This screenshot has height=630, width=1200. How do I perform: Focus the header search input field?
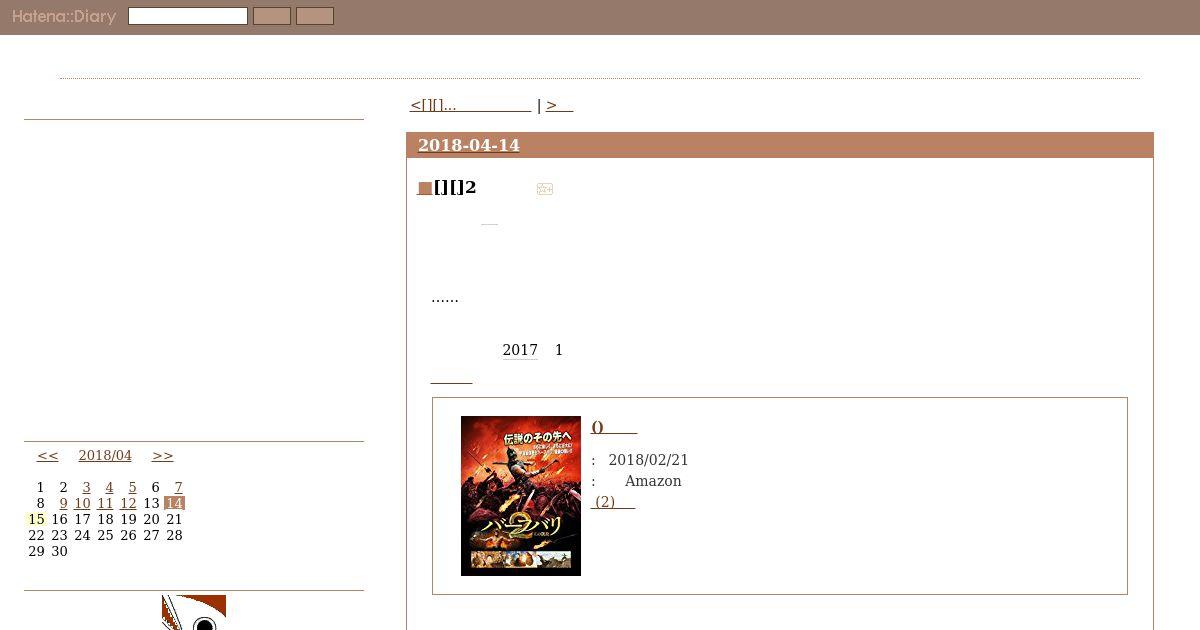click(x=188, y=16)
